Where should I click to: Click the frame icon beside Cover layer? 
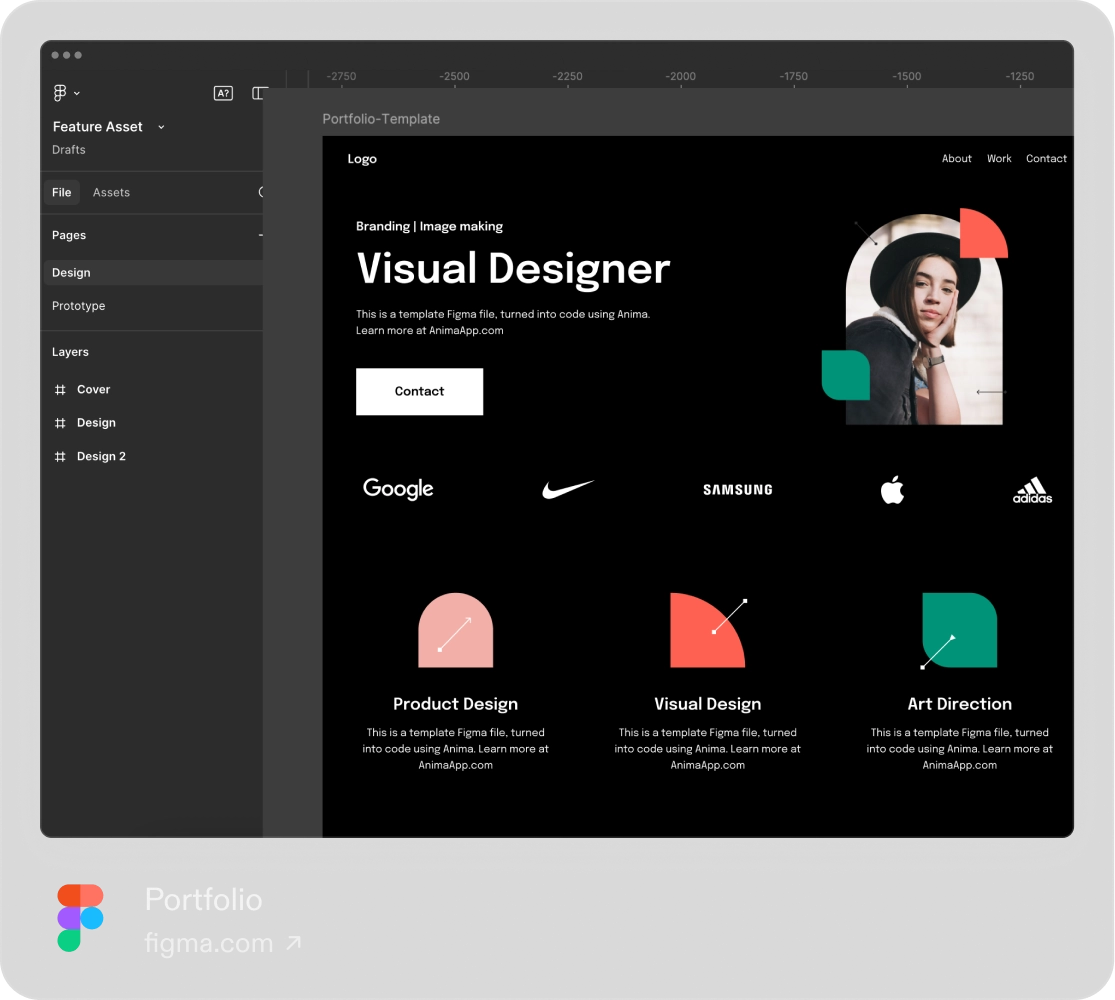coord(60,390)
